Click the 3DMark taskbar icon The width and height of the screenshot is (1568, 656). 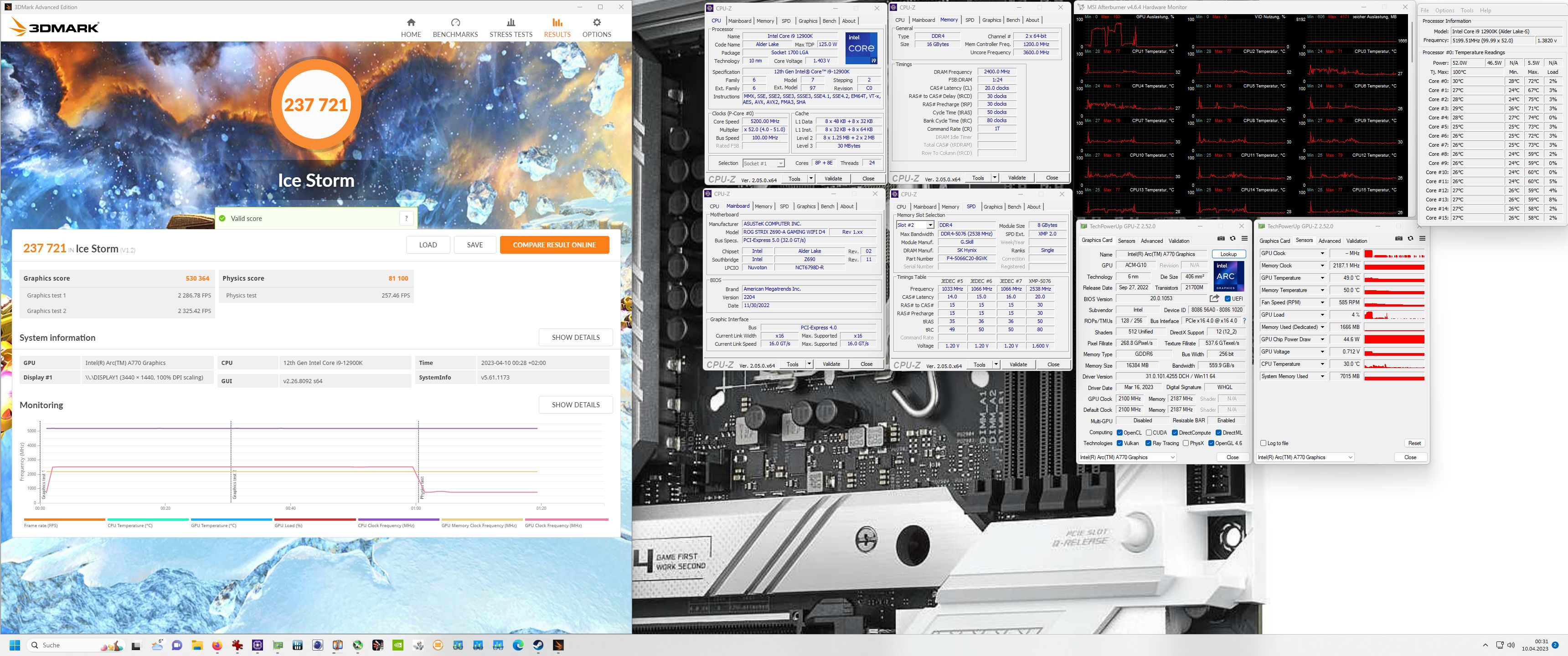[558, 645]
